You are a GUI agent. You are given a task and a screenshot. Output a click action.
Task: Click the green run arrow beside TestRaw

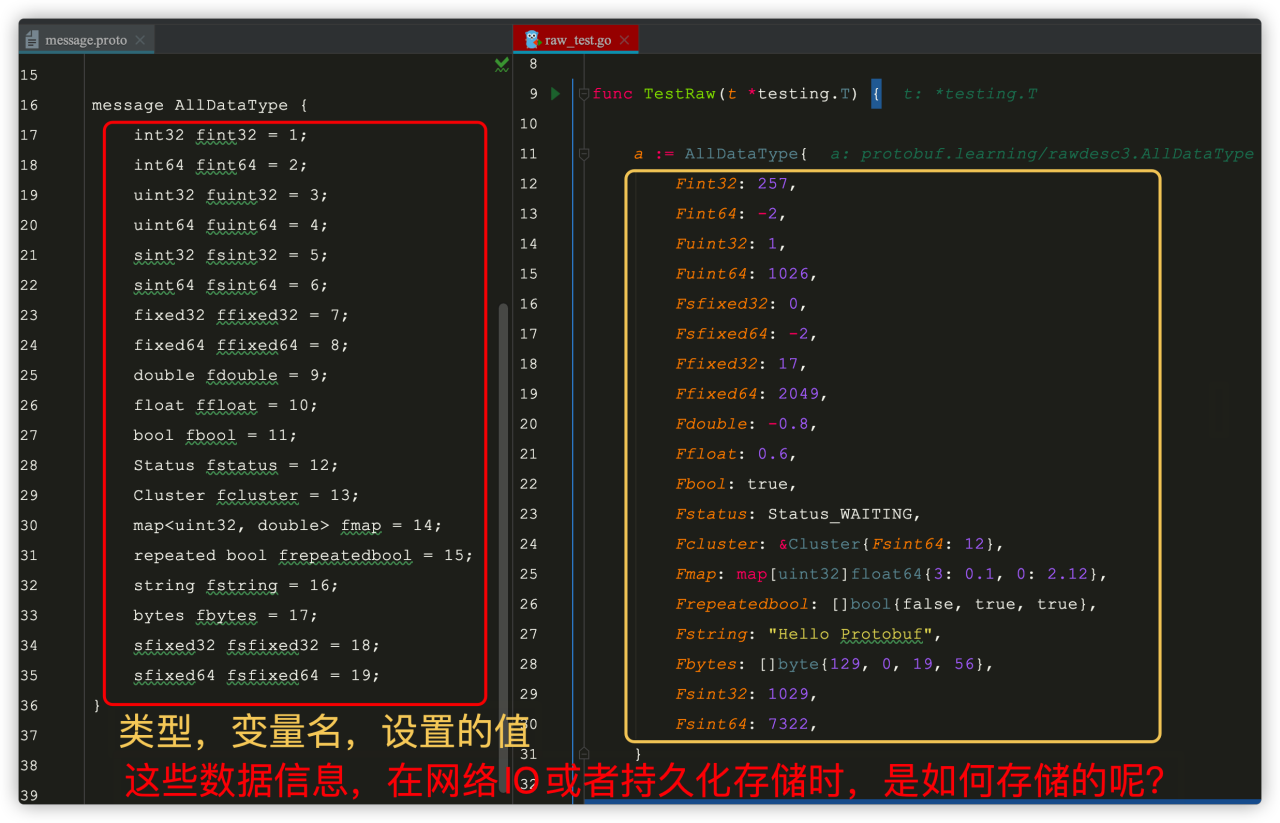click(x=555, y=93)
